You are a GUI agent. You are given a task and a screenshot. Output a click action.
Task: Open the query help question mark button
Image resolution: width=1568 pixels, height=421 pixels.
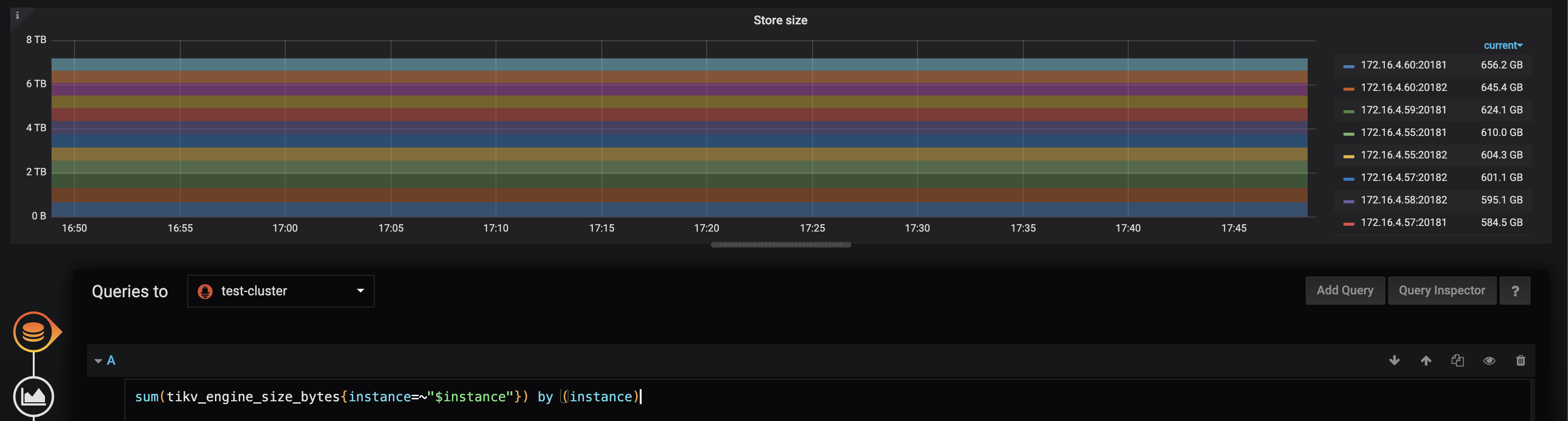(1515, 291)
